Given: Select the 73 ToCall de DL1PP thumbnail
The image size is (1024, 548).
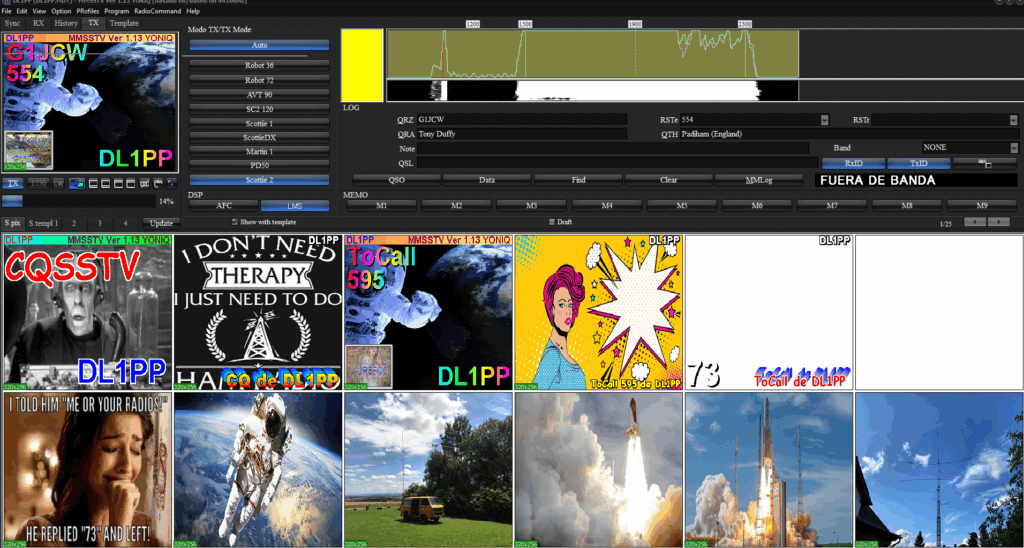Looking at the screenshot, I should pos(769,312).
